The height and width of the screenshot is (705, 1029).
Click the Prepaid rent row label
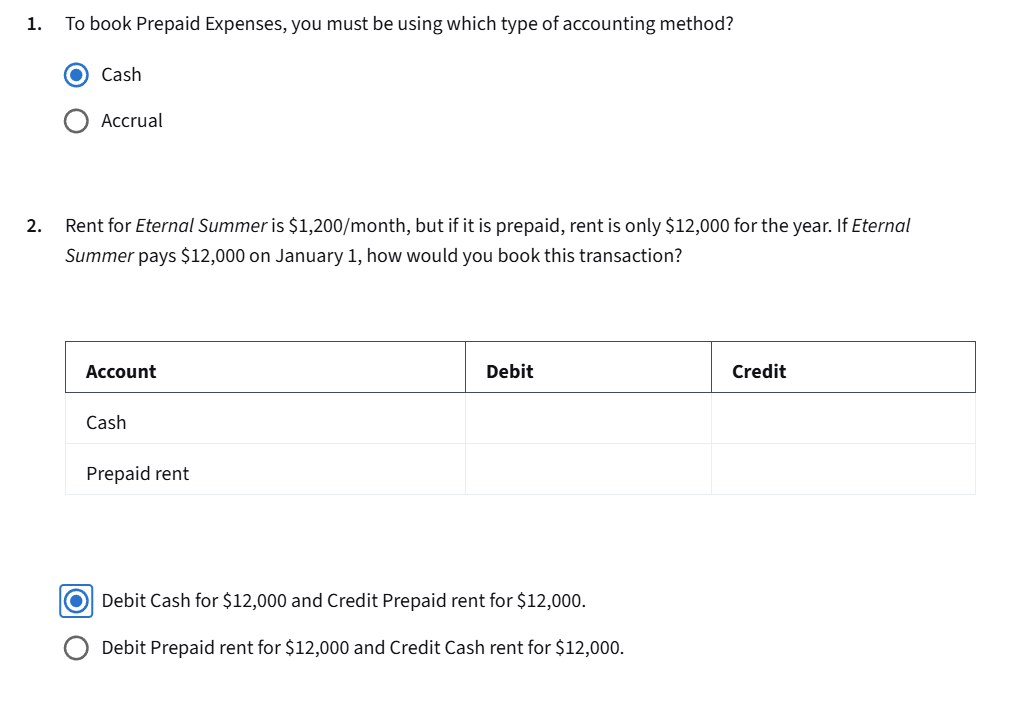tap(137, 473)
